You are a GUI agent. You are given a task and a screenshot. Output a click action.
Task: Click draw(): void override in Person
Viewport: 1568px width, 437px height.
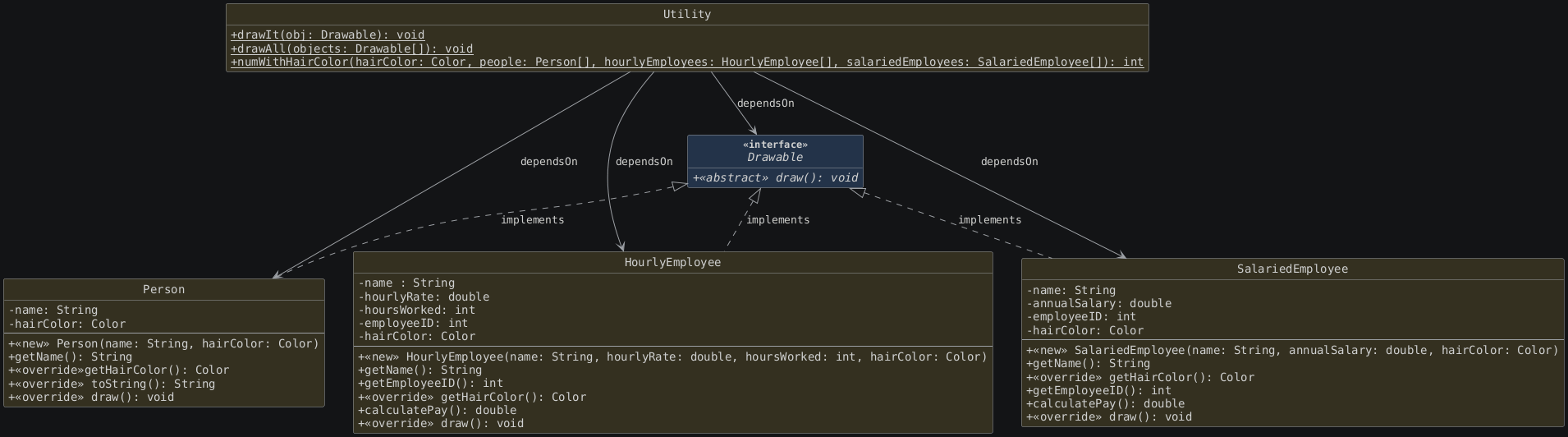(90, 397)
